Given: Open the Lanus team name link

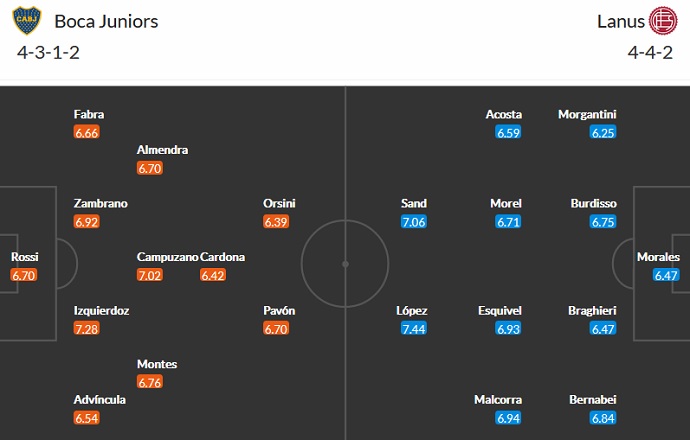Looking at the screenshot, I should 620,21.
